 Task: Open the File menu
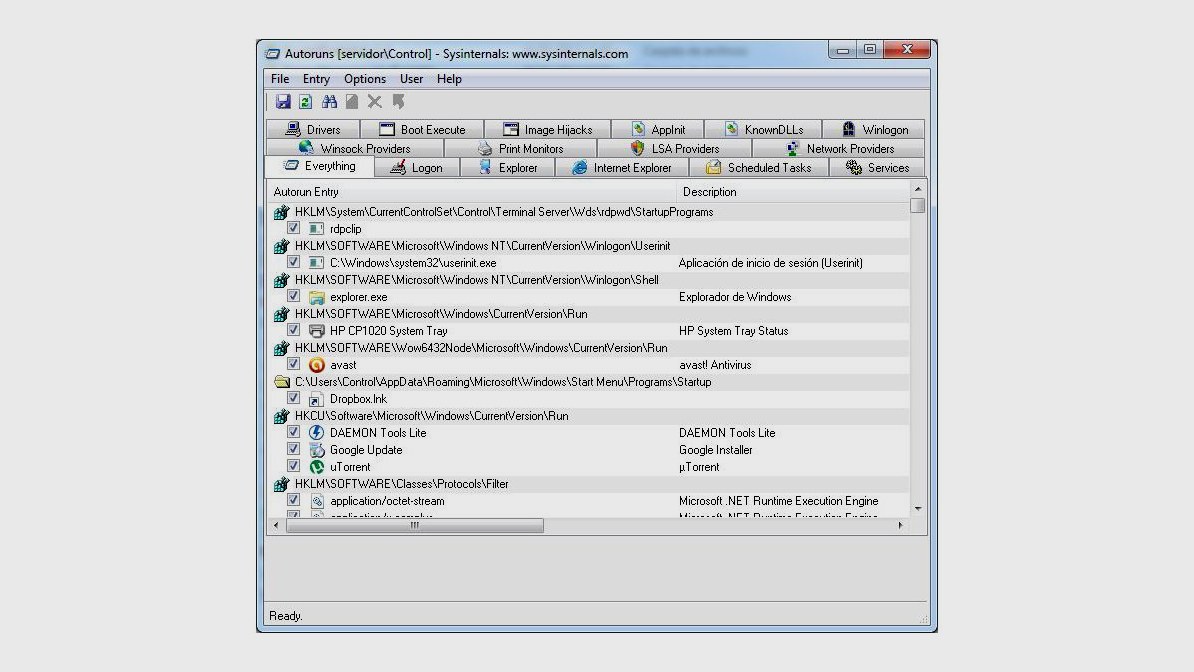[279, 78]
